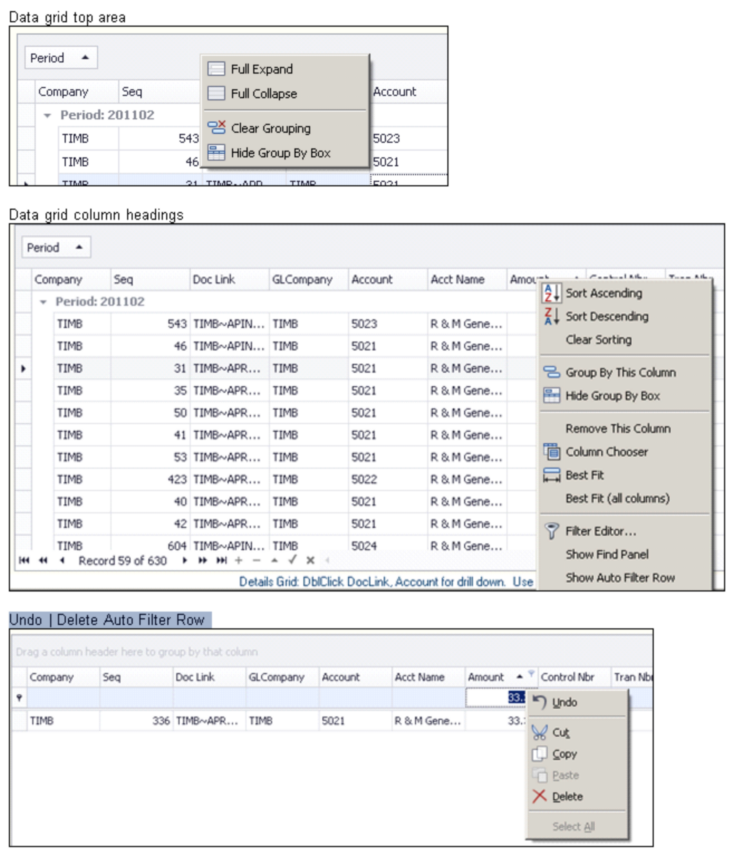The image size is (753, 866).
Task: Click Seq value 50 in middle grid
Action: coord(180,413)
